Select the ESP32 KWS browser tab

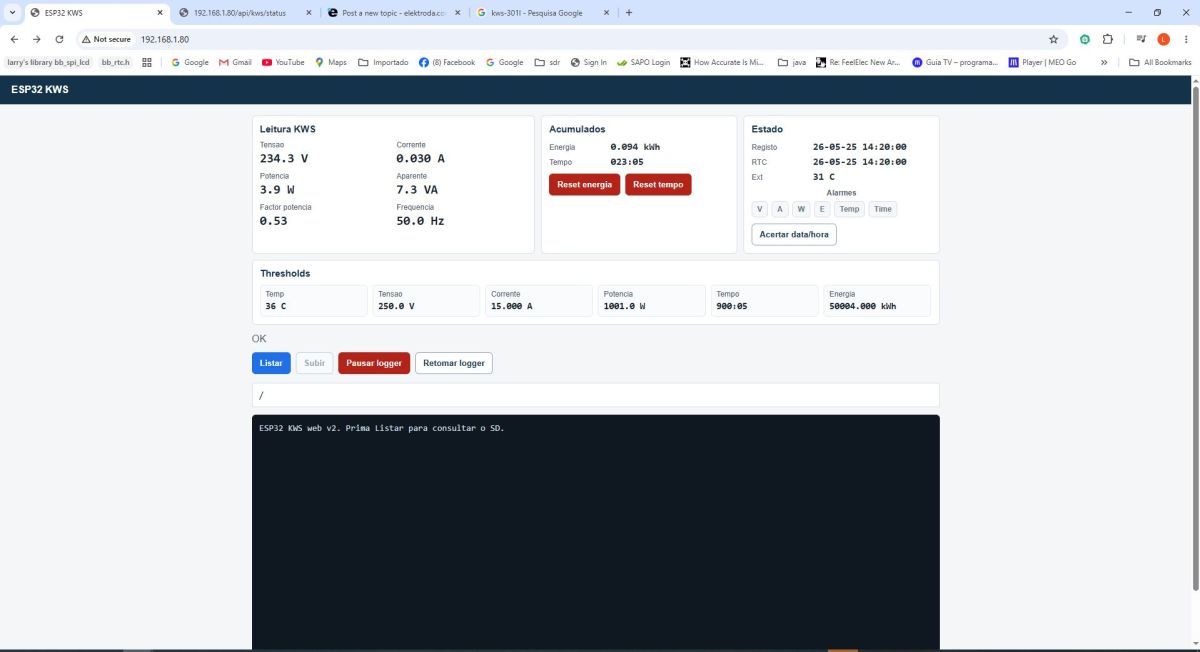96,13
